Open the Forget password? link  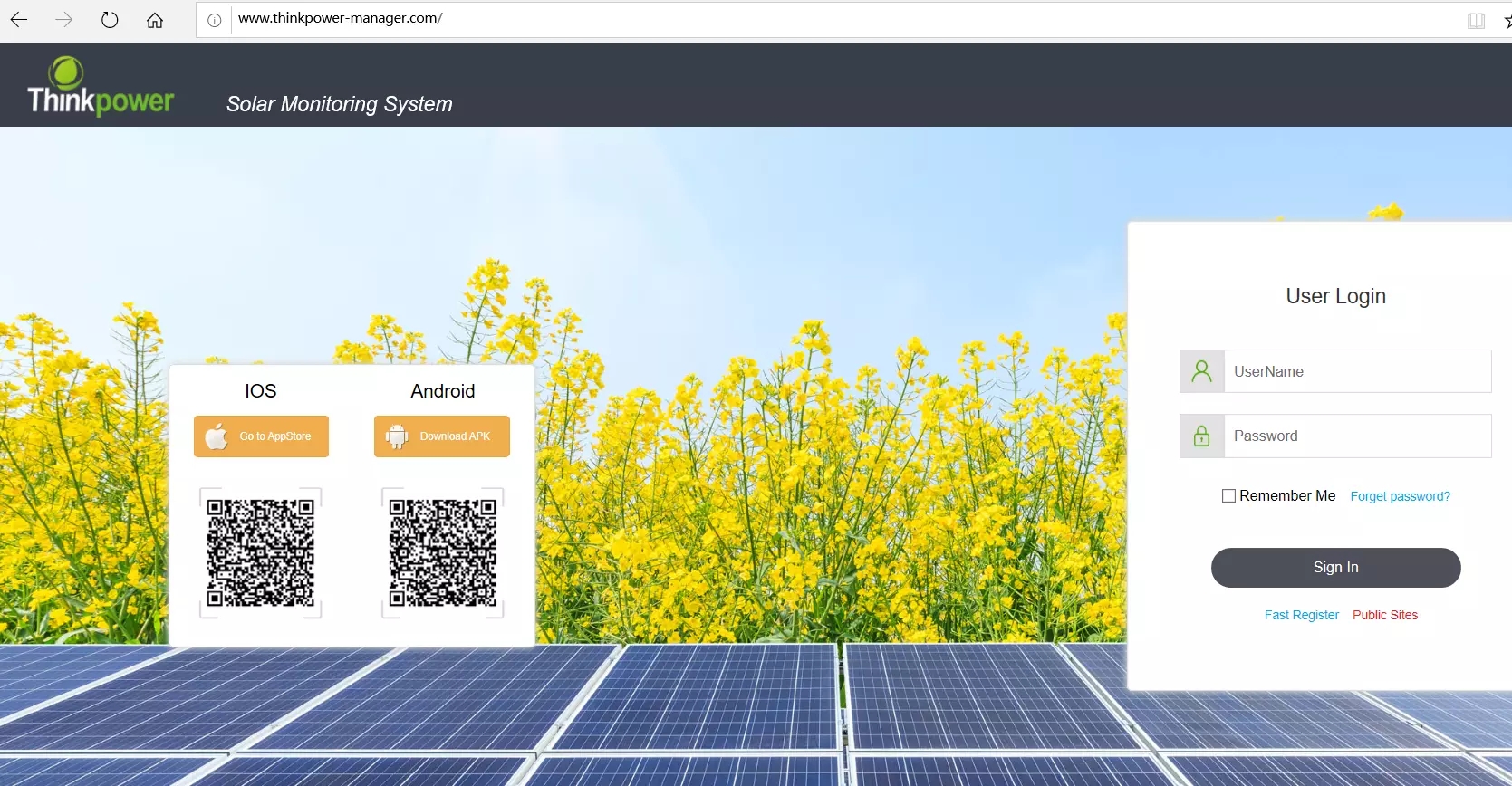1400,496
